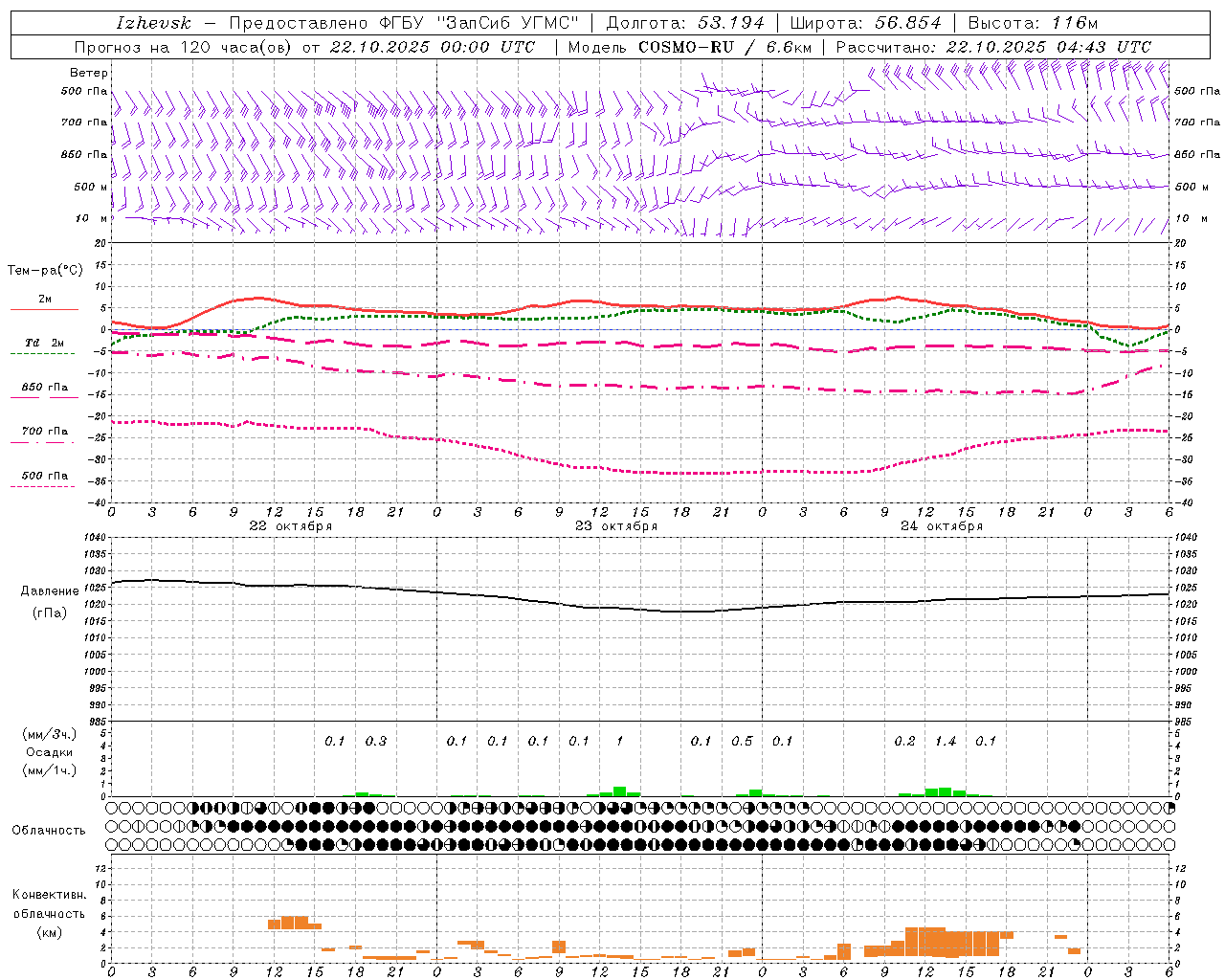Click the 1.4 precipitation amount value
Image resolution: width=1225 pixels, height=980 pixels.
coord(946,742)
